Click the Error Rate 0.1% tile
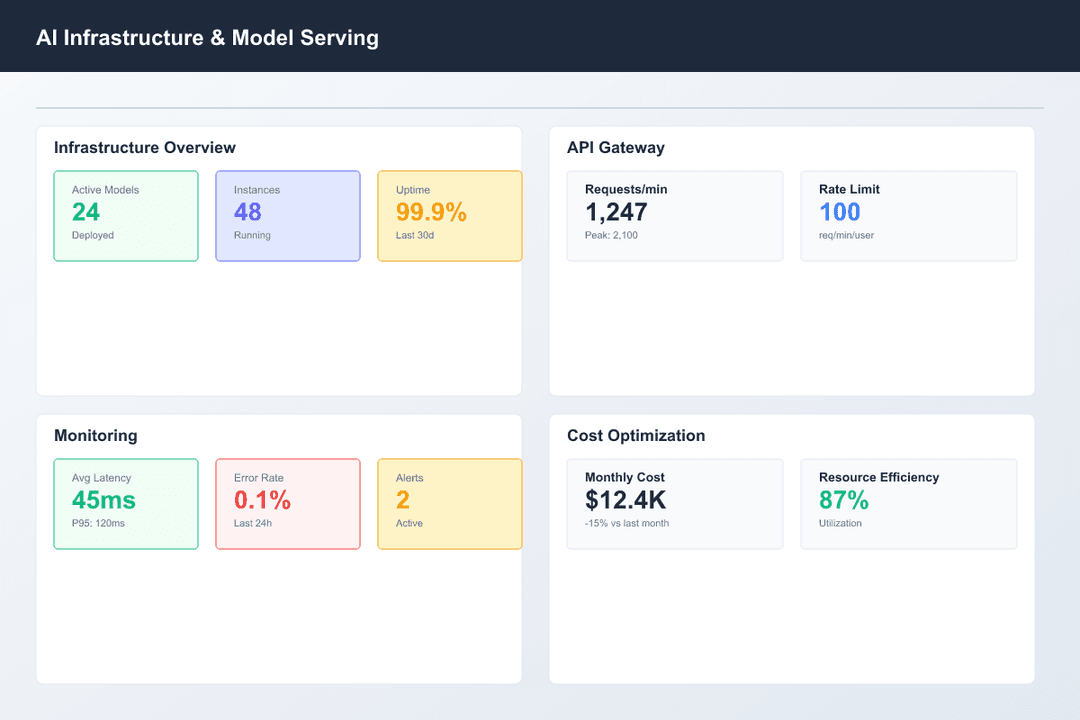Image resolution: width=1080 pixels, height=720 pixels. 288,504
